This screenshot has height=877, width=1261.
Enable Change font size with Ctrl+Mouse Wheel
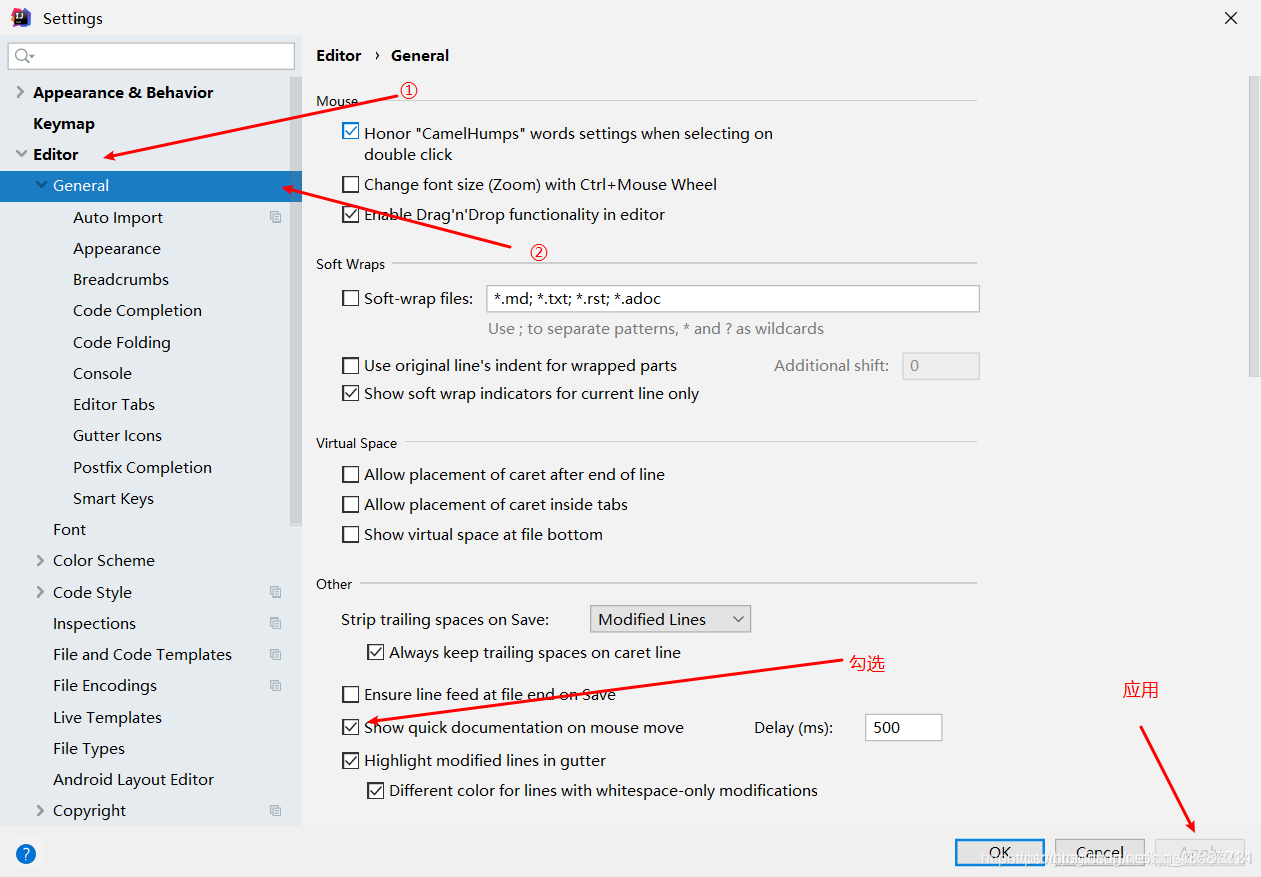coord(350,184)
